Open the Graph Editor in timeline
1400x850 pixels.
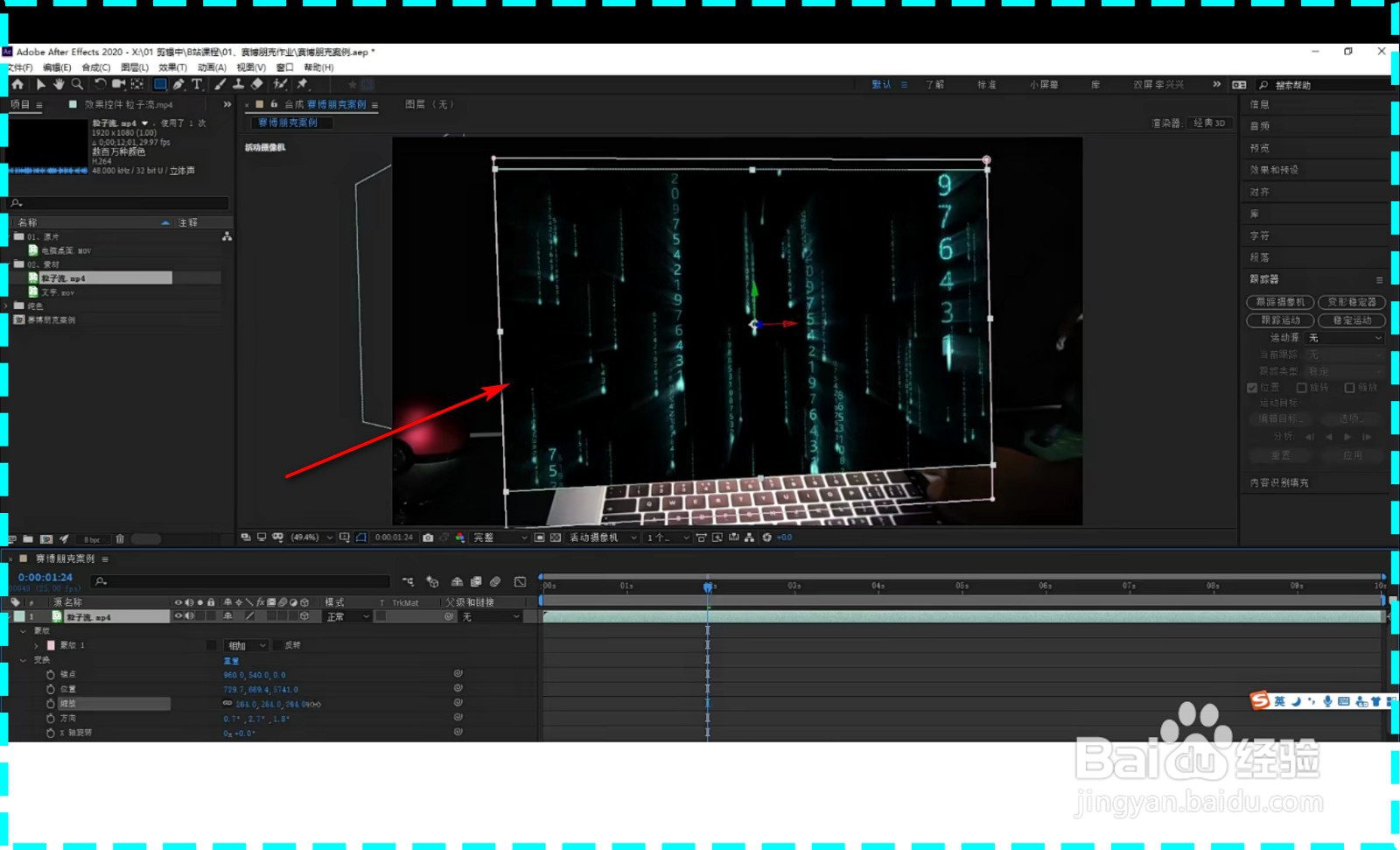(x=520, y=581)
